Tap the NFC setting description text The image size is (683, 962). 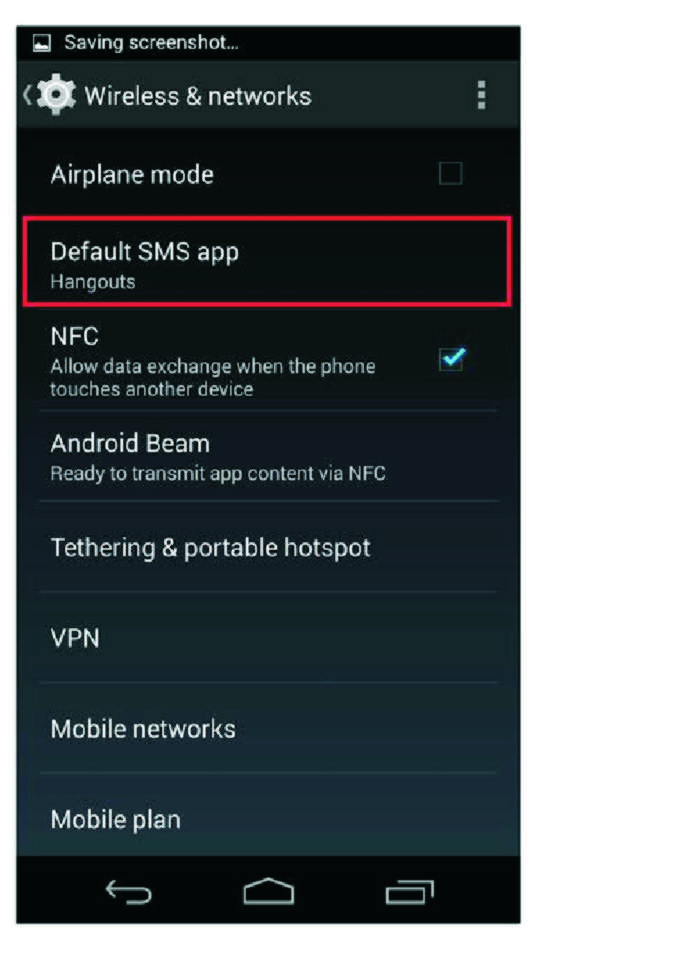(x=212, y=377)
